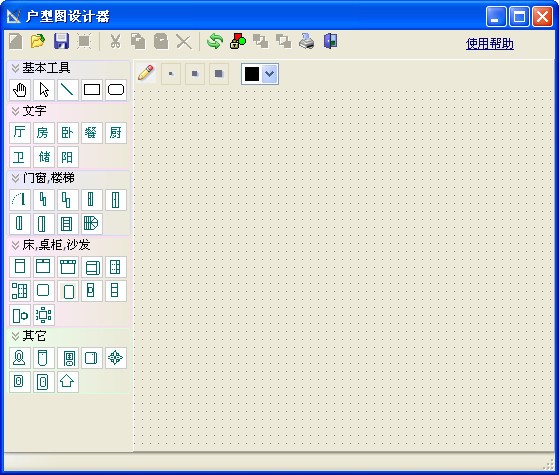The height and width of the screenshot is (475, 559).
Task: Maximize the 户型图设计器 window
Action: (519, 16)
